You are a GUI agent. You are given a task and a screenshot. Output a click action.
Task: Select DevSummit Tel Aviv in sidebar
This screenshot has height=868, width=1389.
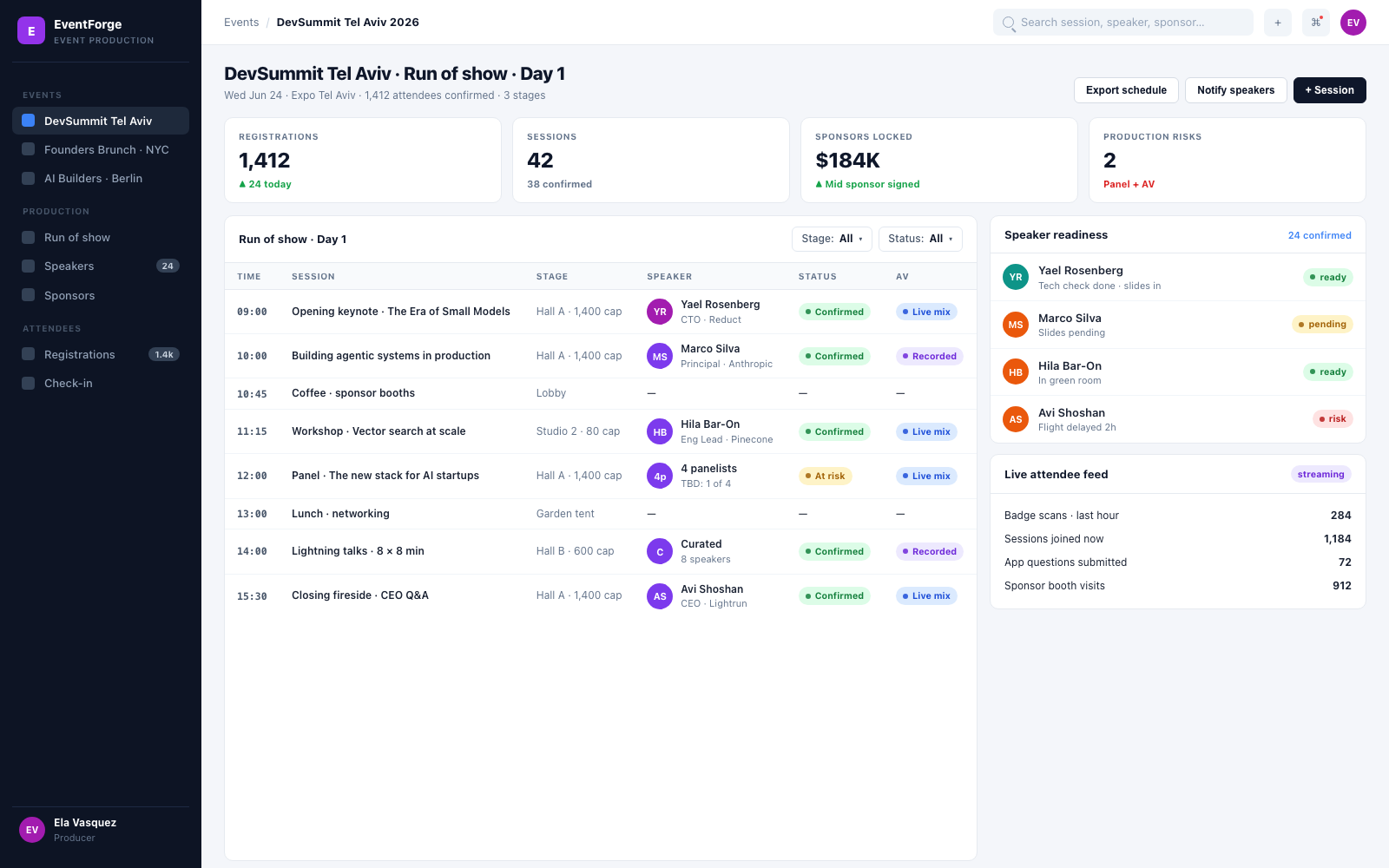[101, 121]
